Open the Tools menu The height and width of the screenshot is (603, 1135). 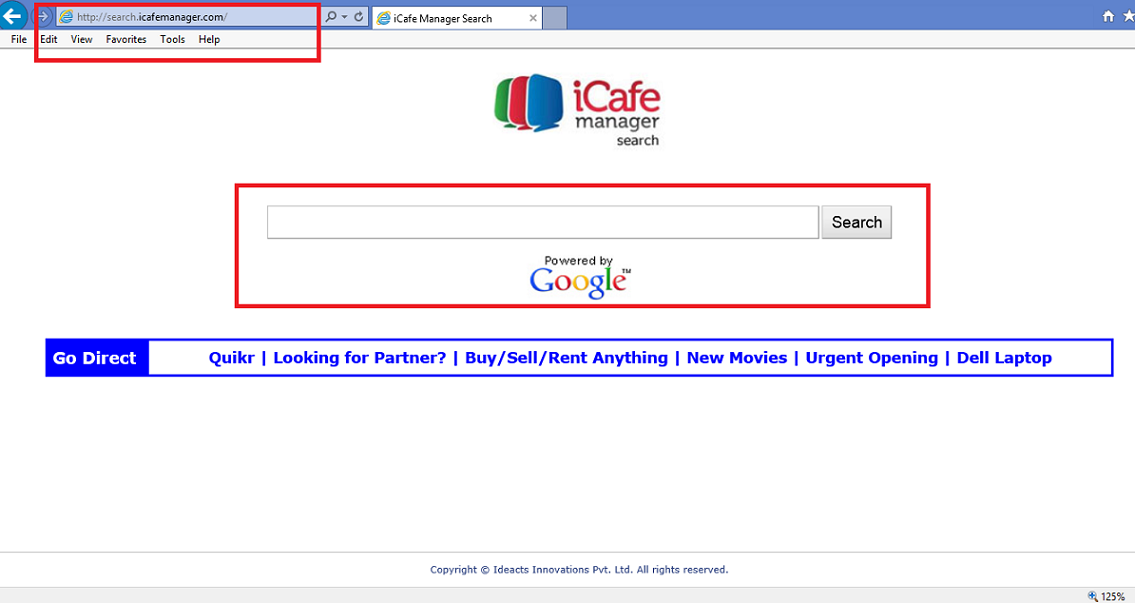click(172, 40)
